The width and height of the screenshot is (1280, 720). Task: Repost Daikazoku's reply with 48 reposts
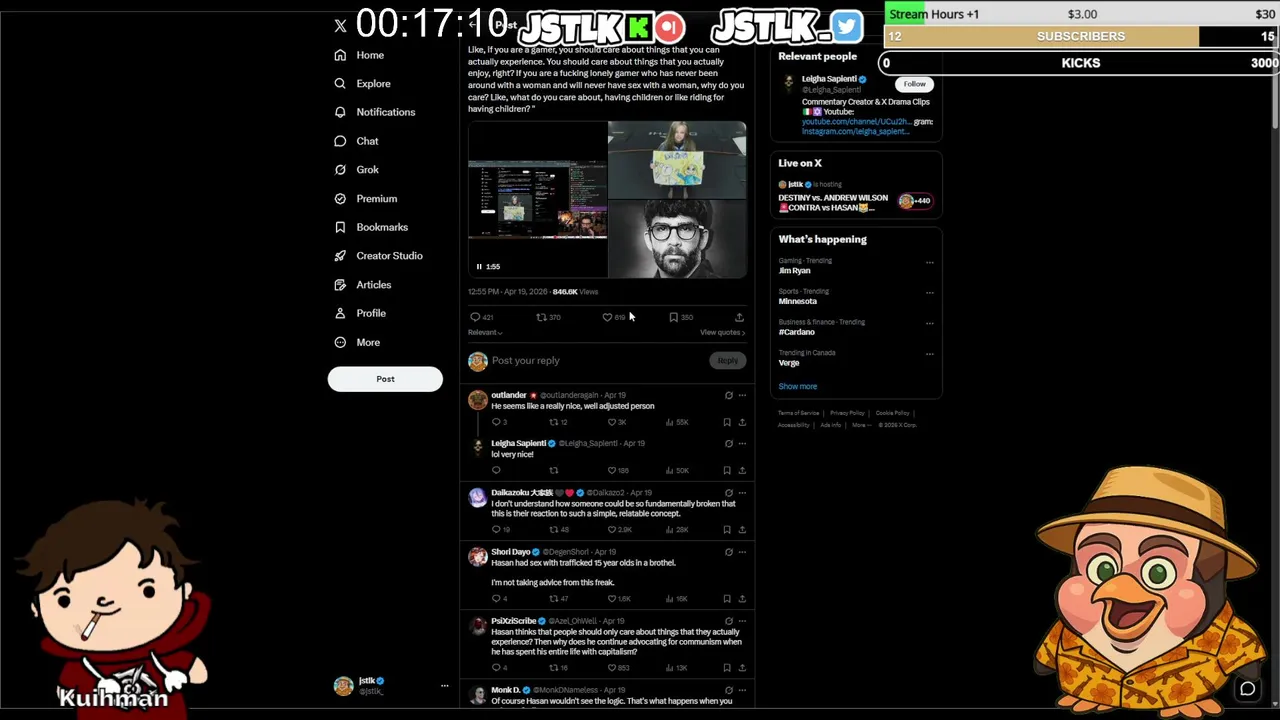click(553, 529)
